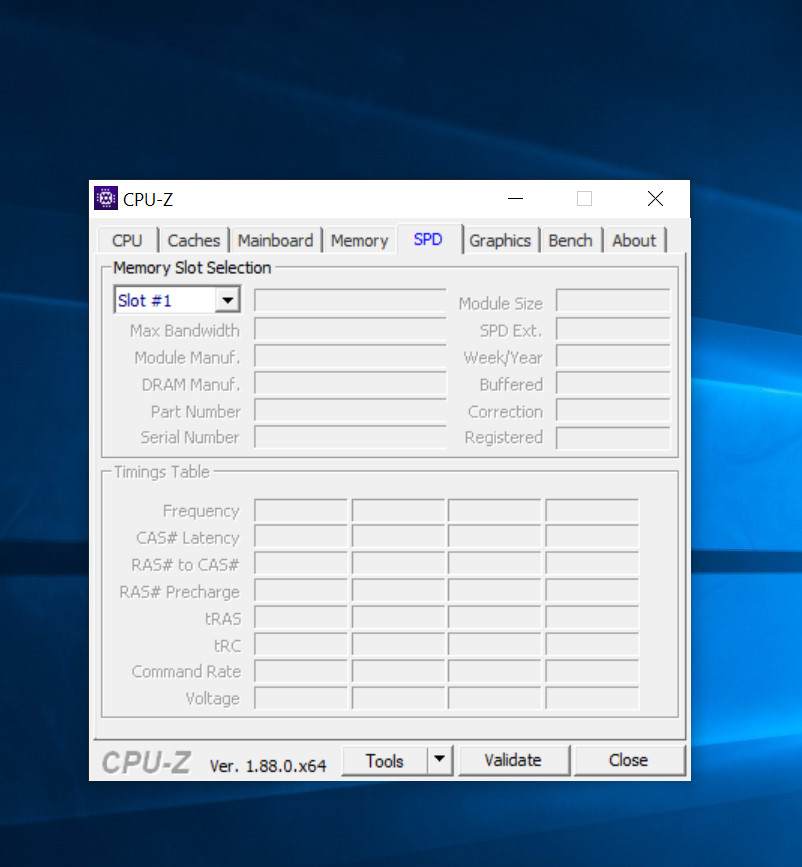The width and height of the screenshot is (802, 867).
Task: Minimize the CPU-Z window
Action: [x=515, y=199]
